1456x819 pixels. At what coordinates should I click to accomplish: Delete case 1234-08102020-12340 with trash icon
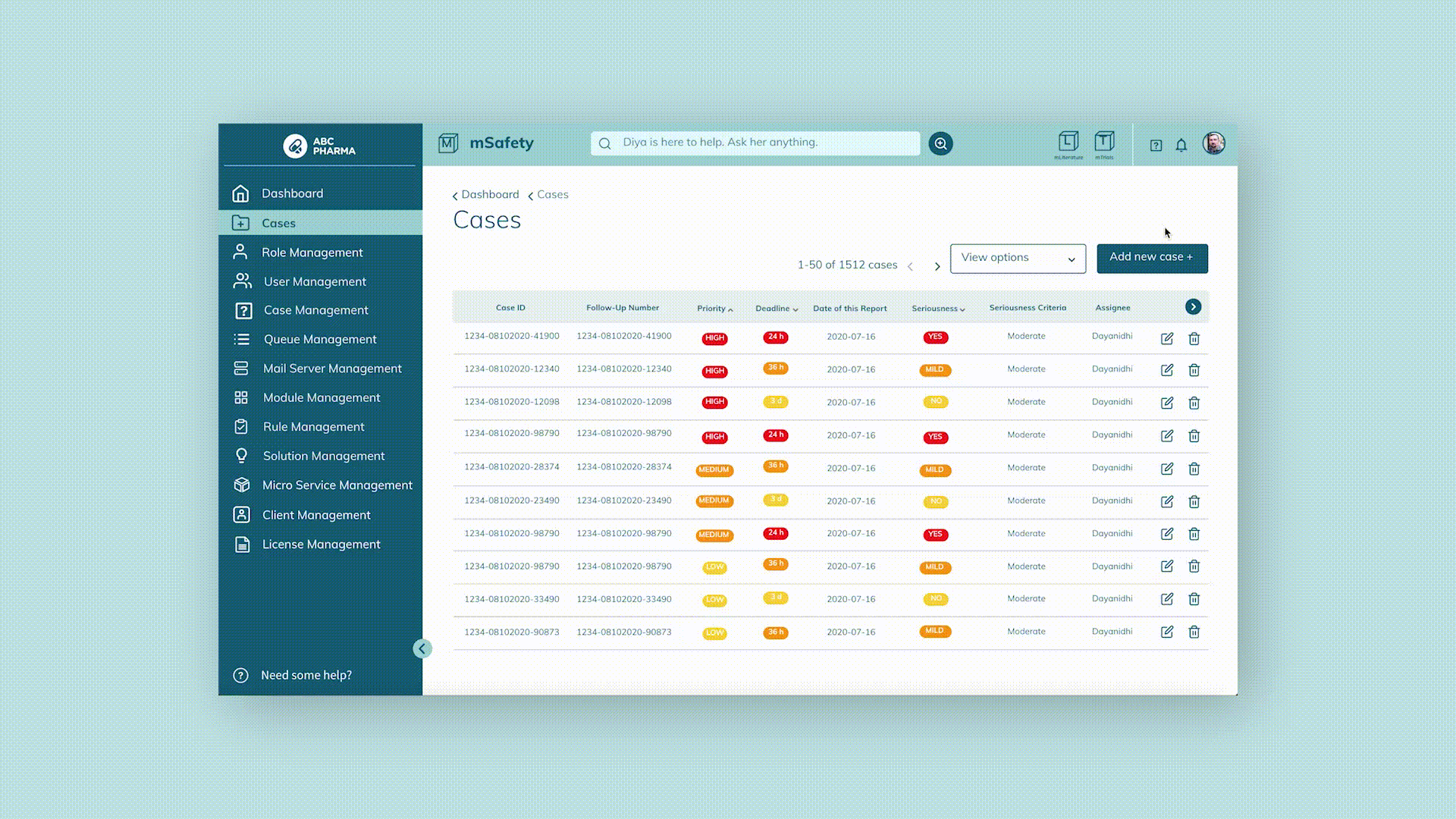click(1194, 370)
